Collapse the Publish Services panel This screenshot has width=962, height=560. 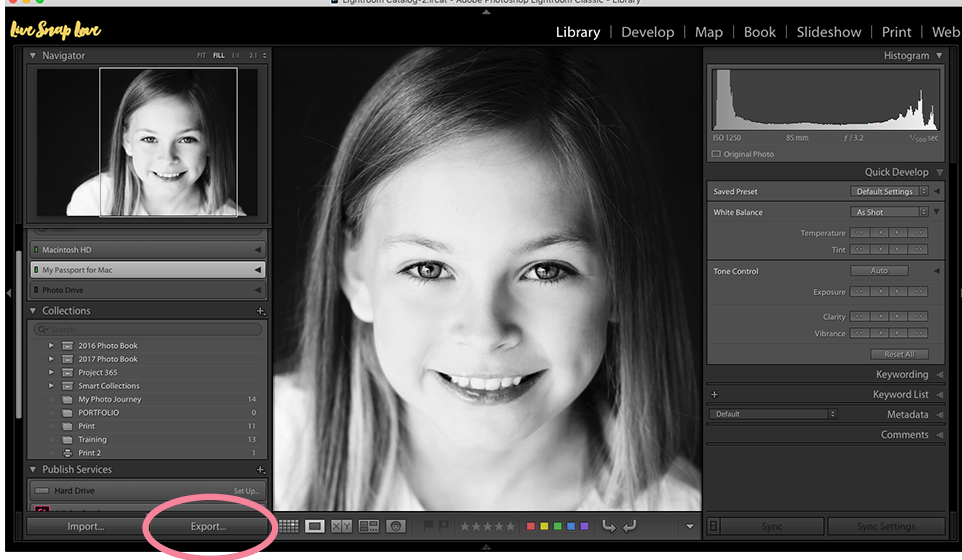[x=33, y=470]
